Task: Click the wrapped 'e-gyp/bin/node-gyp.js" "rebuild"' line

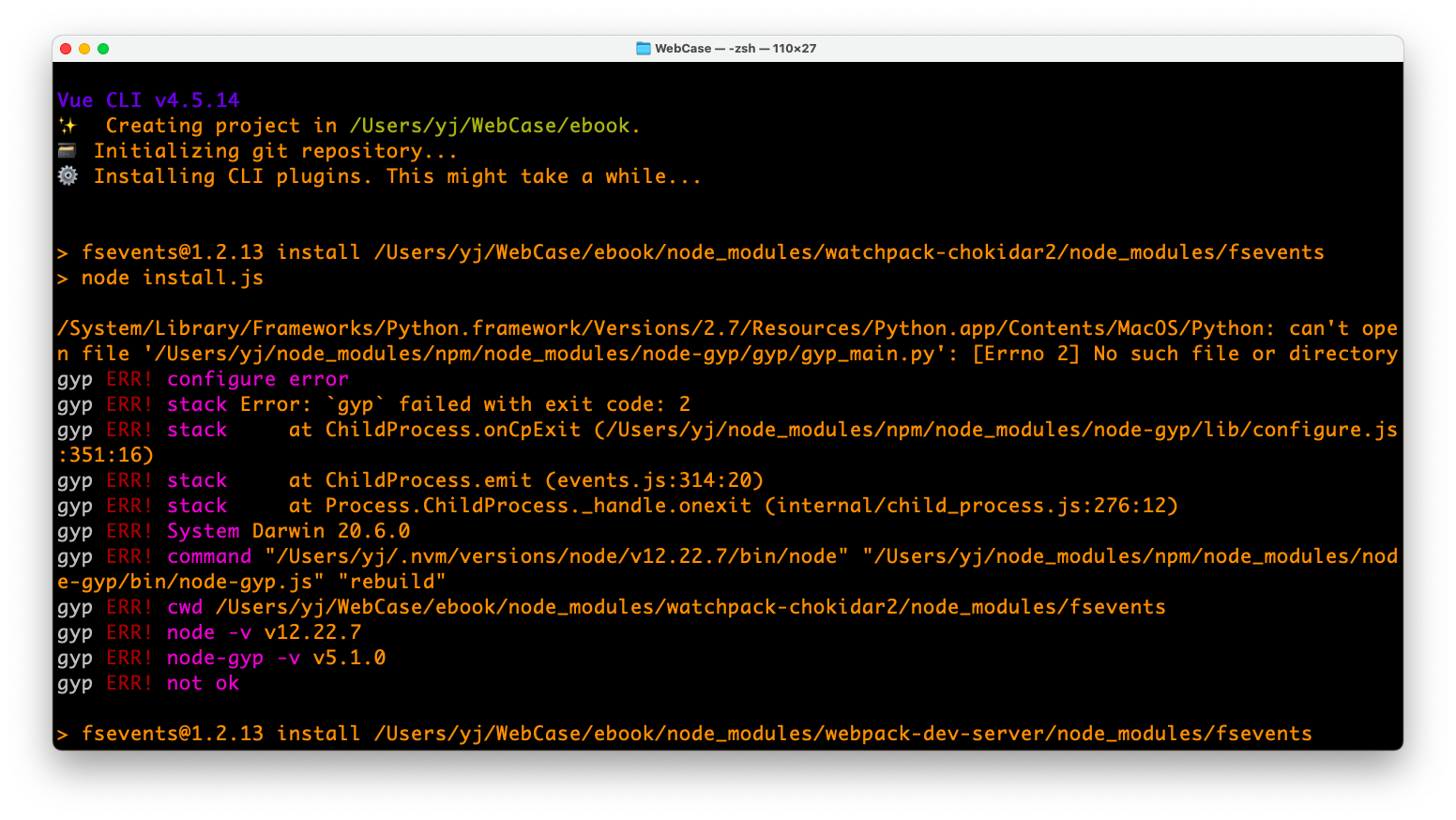Action: tap(251, 582)
